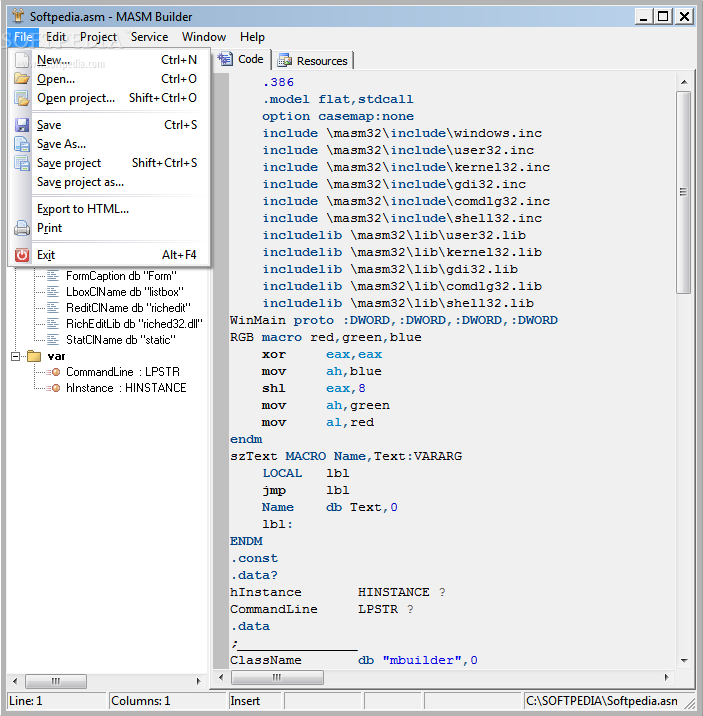Open the Window menu
This screenshot has height=716, width=703.
click(x=204, y=37)
